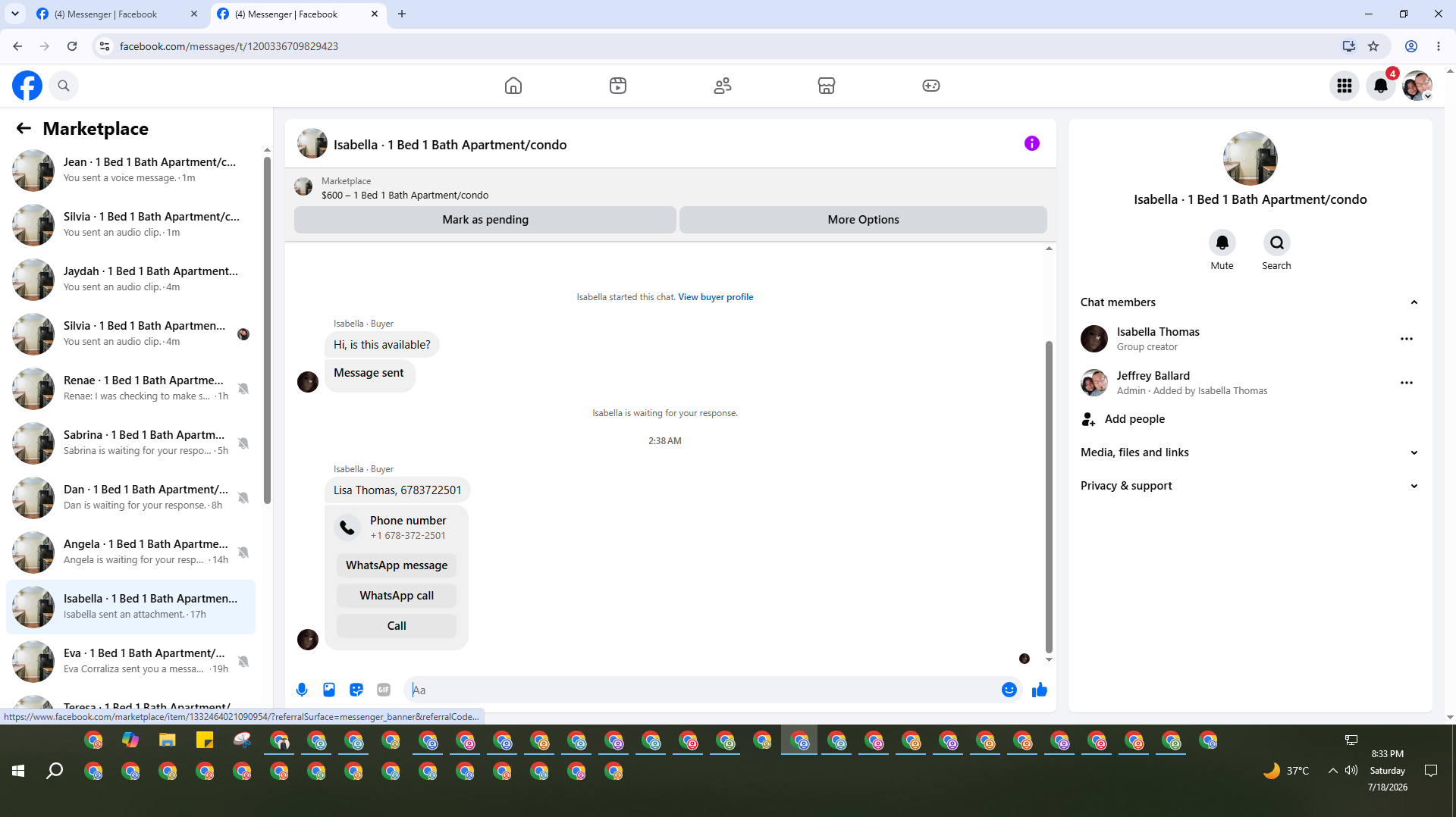This screenshot has height=817, width=1456.
Task: Open the account profile picture menu
Action: [1417, 86]
